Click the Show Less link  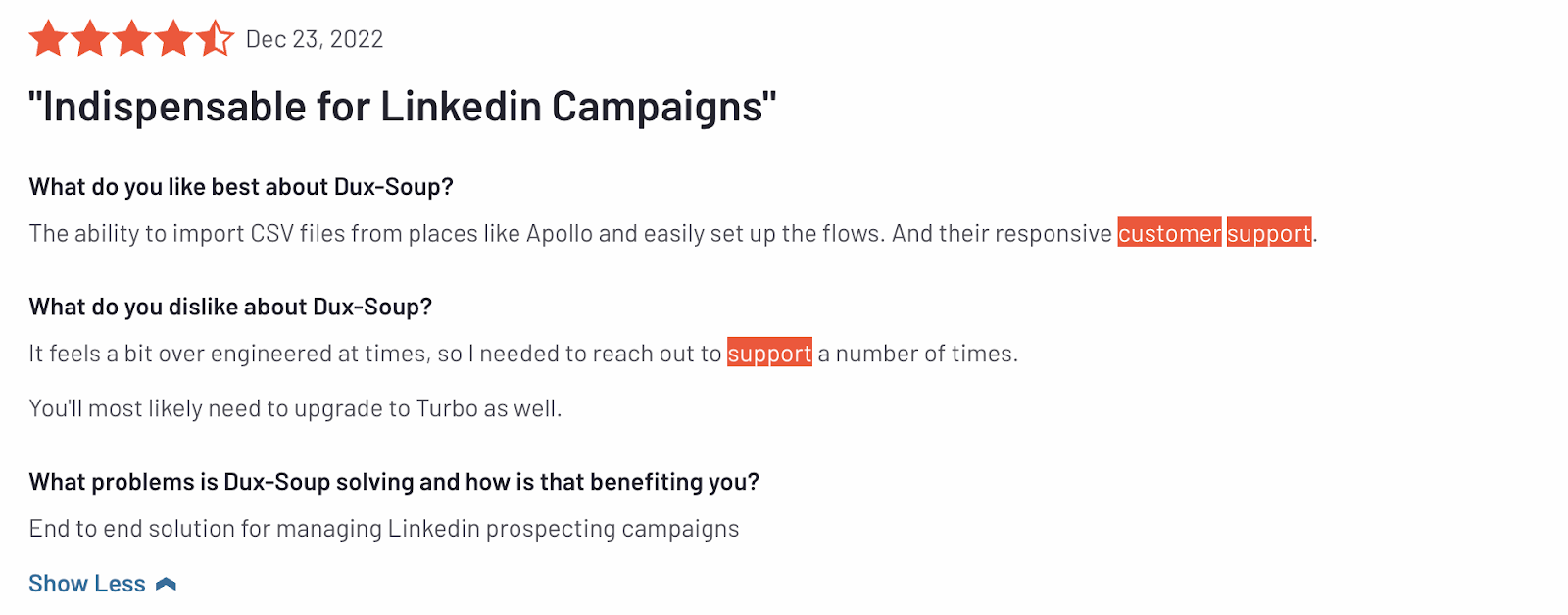pos(87,584)
